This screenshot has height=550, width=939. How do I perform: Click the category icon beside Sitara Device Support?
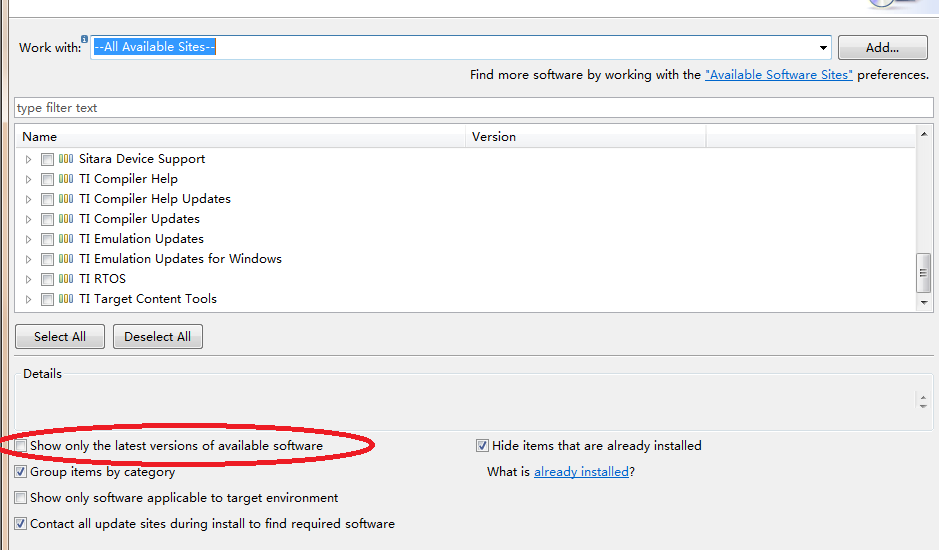66,159
